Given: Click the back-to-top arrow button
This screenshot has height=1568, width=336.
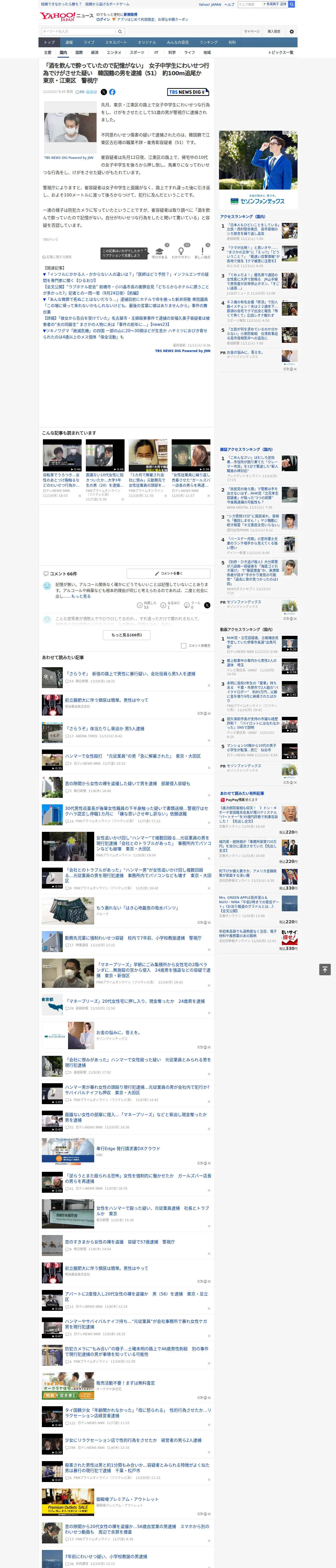Looking at the screenshot, I should click(325, 969).
